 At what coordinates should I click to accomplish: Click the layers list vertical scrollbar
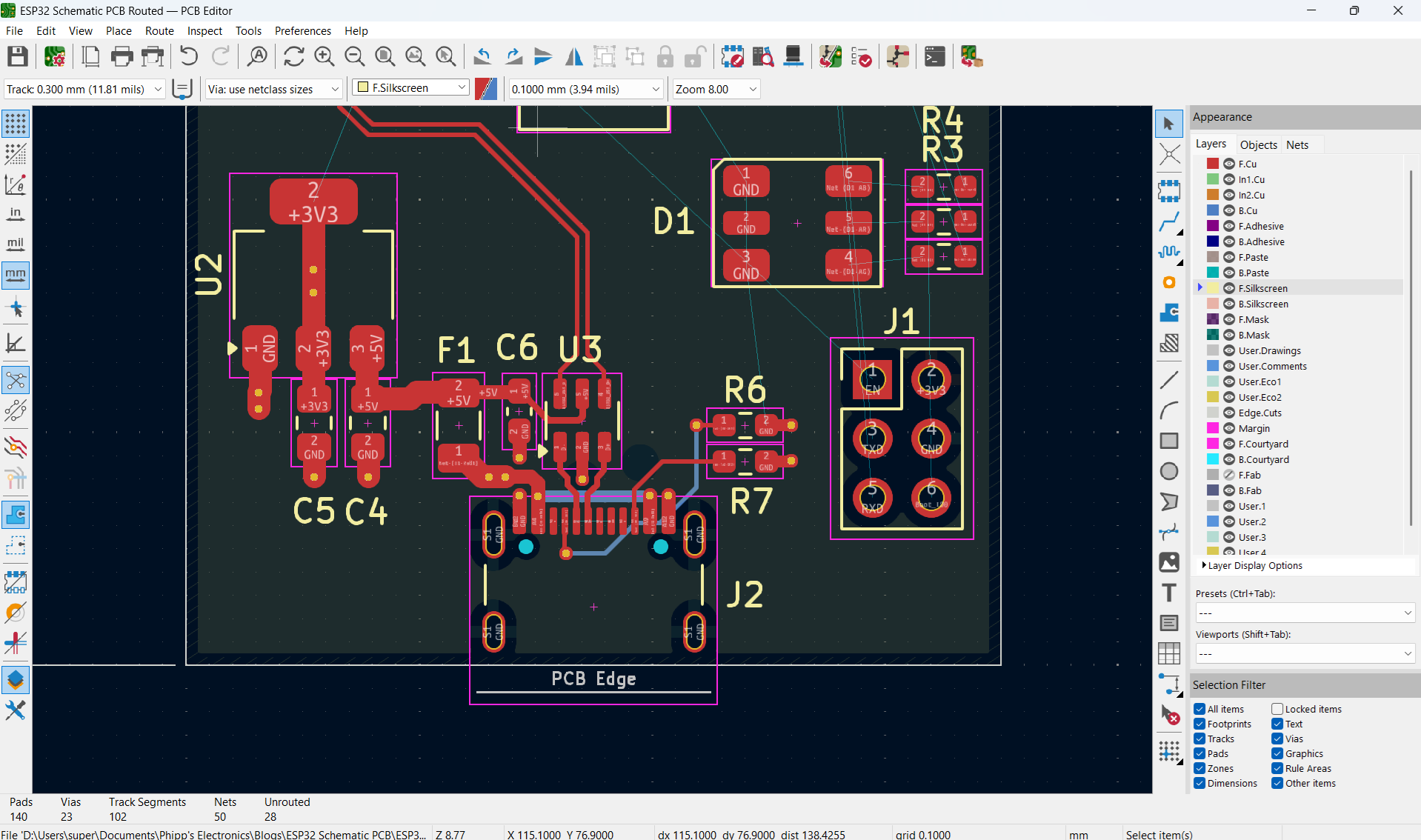click(1411, 348)
